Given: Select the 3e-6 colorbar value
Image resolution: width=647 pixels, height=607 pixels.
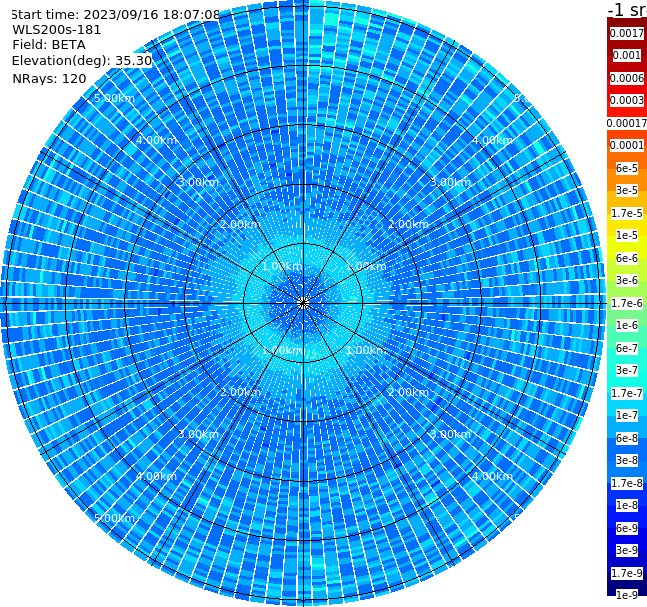Looking at the screenshot, I should point(627,280).
